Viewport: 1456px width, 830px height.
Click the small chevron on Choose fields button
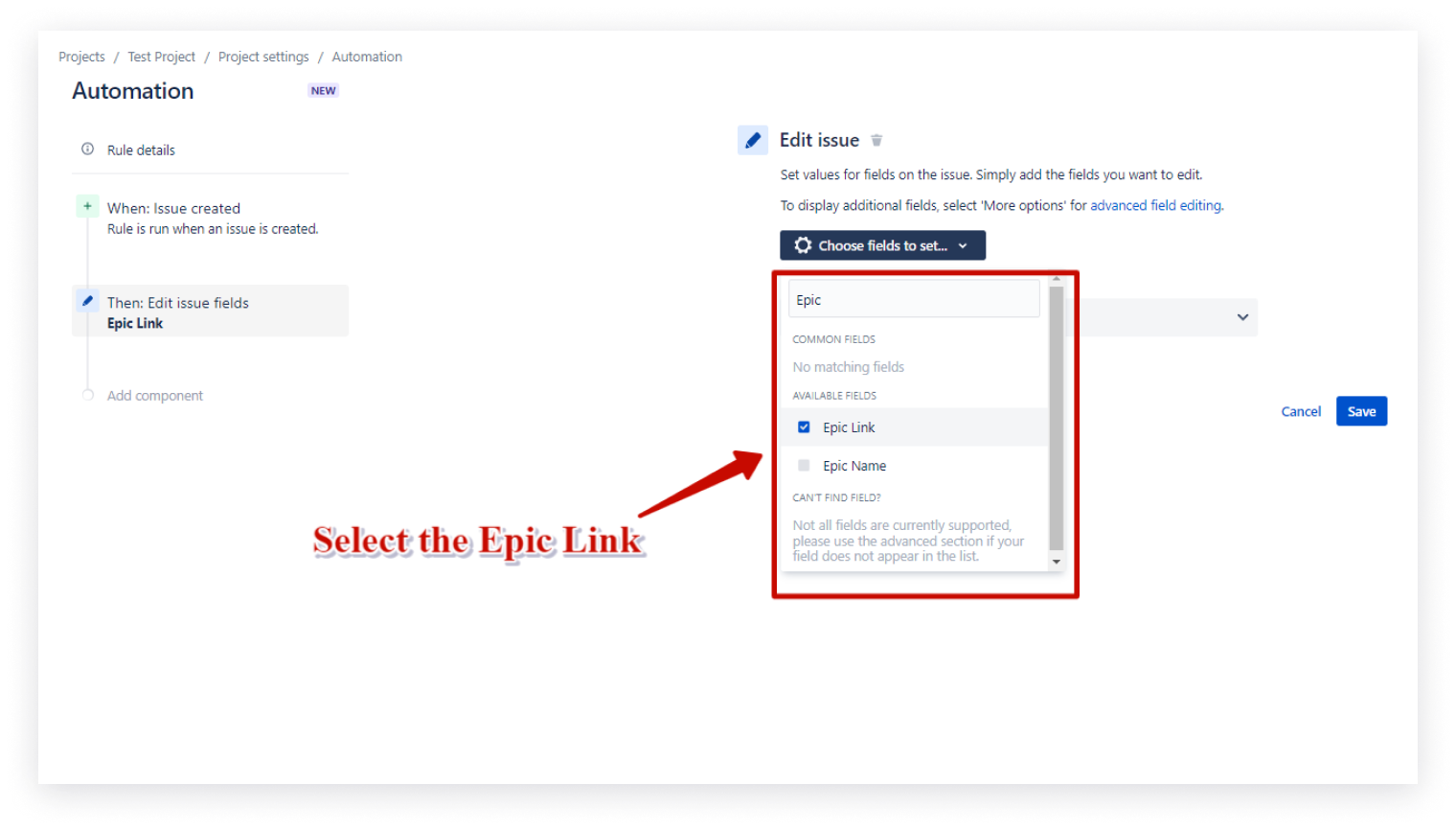[x=963, y=246]
